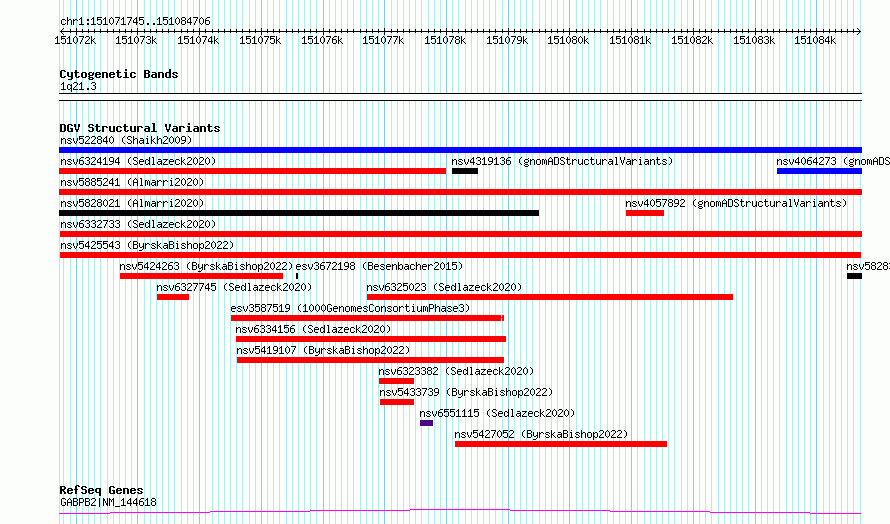Click the nsv5419107 (ByrskaBishop2022) label
The width and height of the screenshot is (890, 524).
click(x=323, y=350)
